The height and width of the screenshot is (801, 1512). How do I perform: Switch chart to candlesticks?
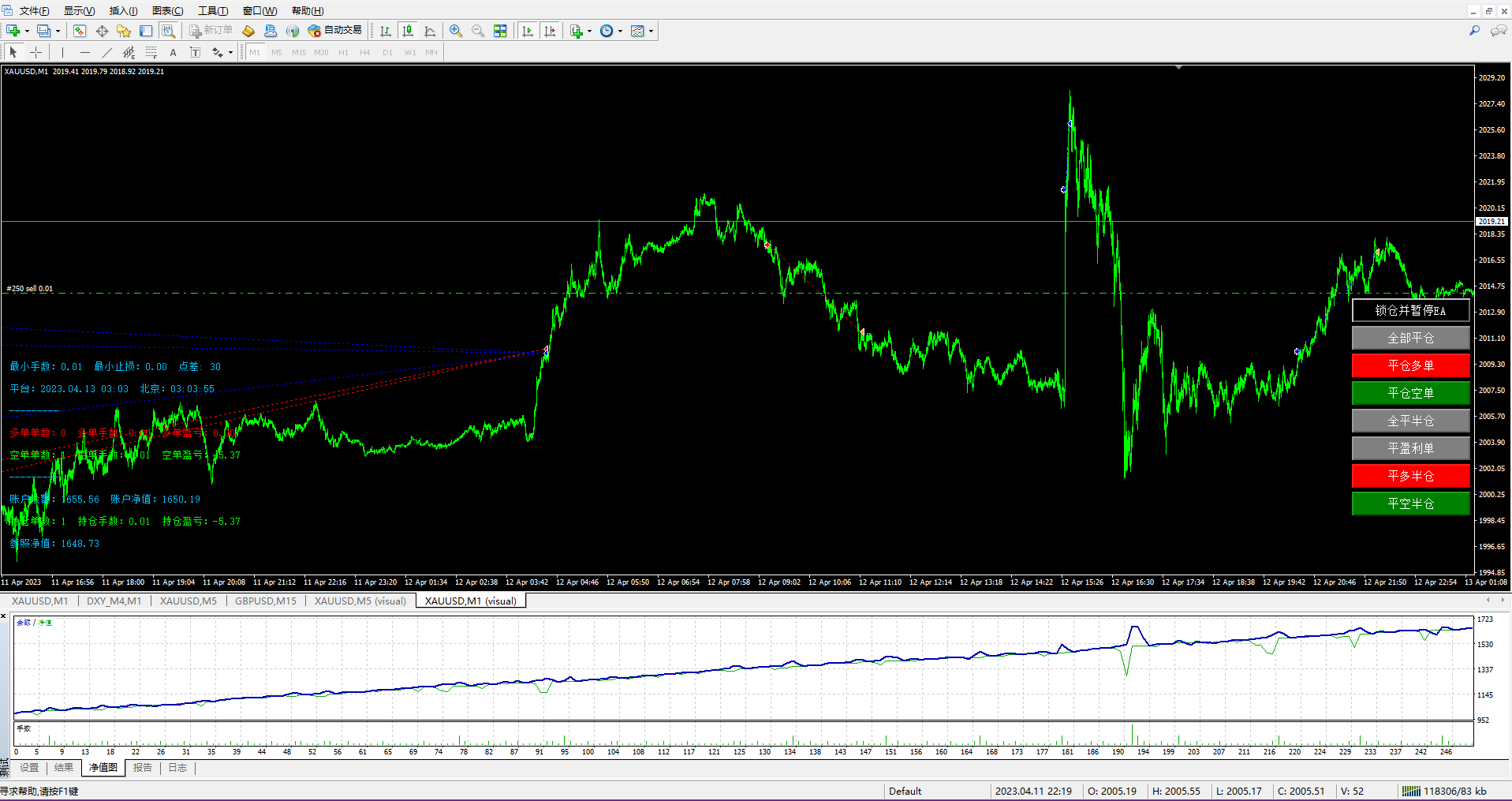[x=408, y=31]
